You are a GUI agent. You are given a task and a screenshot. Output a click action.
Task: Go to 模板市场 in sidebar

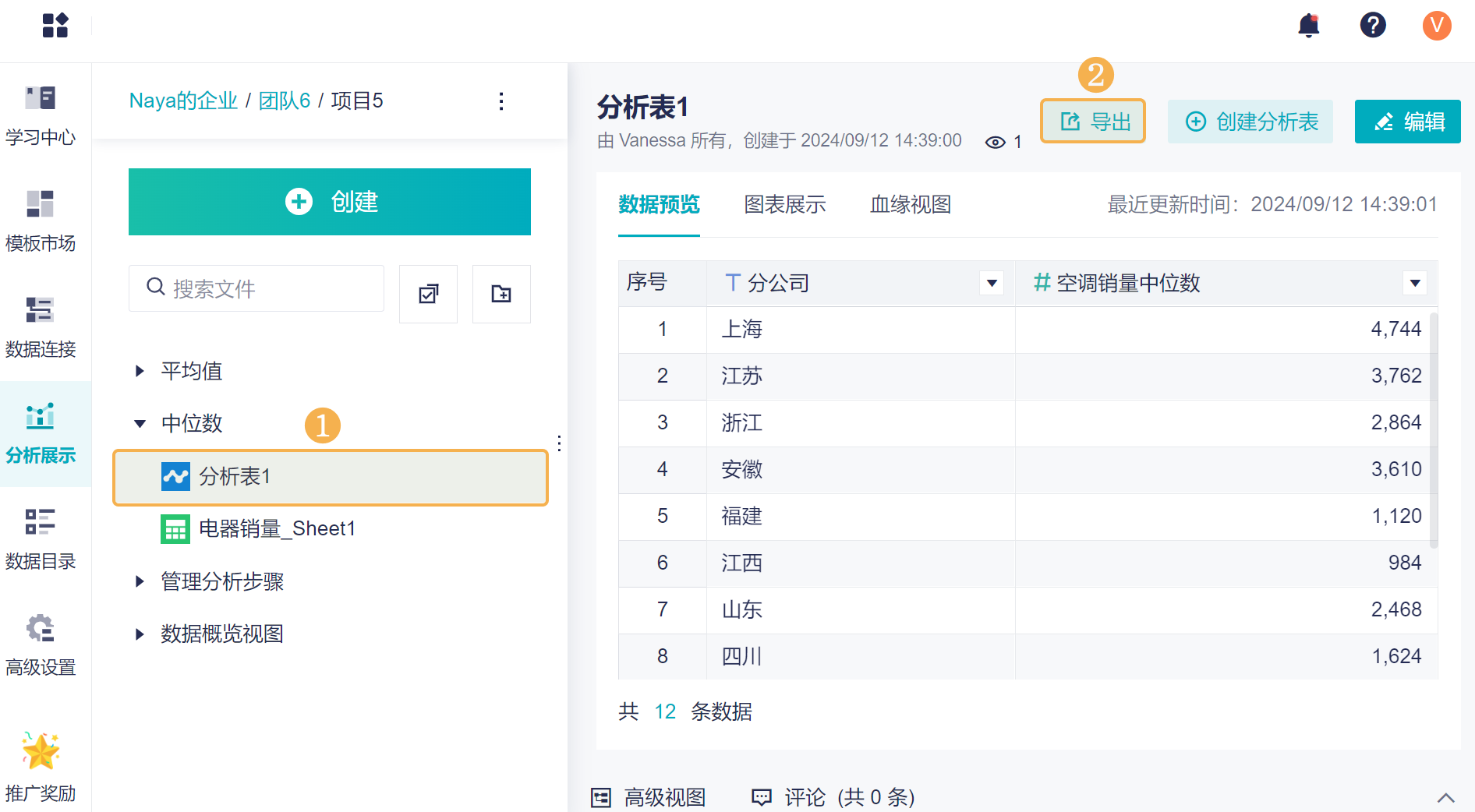tap(41, 221)
